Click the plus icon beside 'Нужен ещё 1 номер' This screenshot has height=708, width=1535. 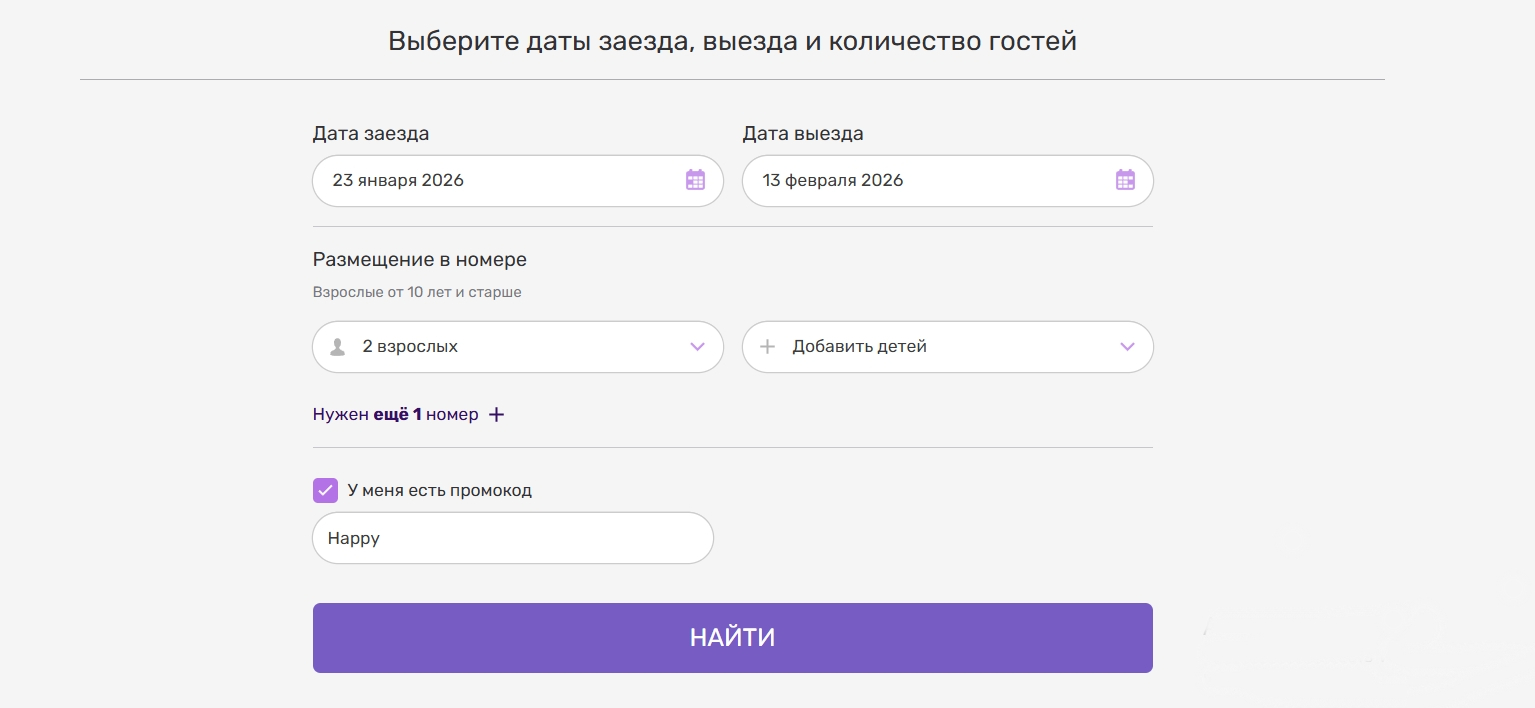point(496,414)
